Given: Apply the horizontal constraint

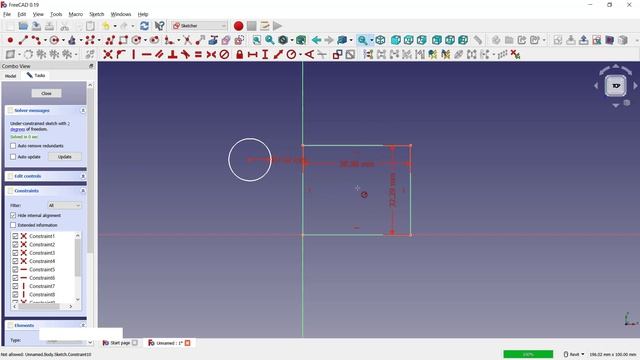Looking at the screenshot, I should click(147, 54).
